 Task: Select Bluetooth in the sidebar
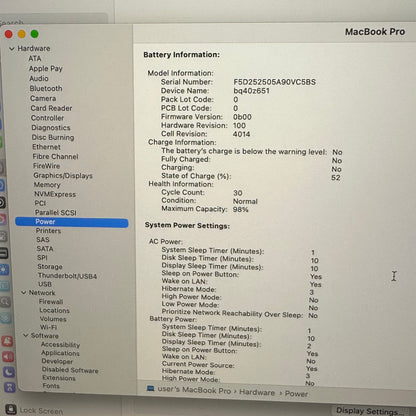point(46,88)
